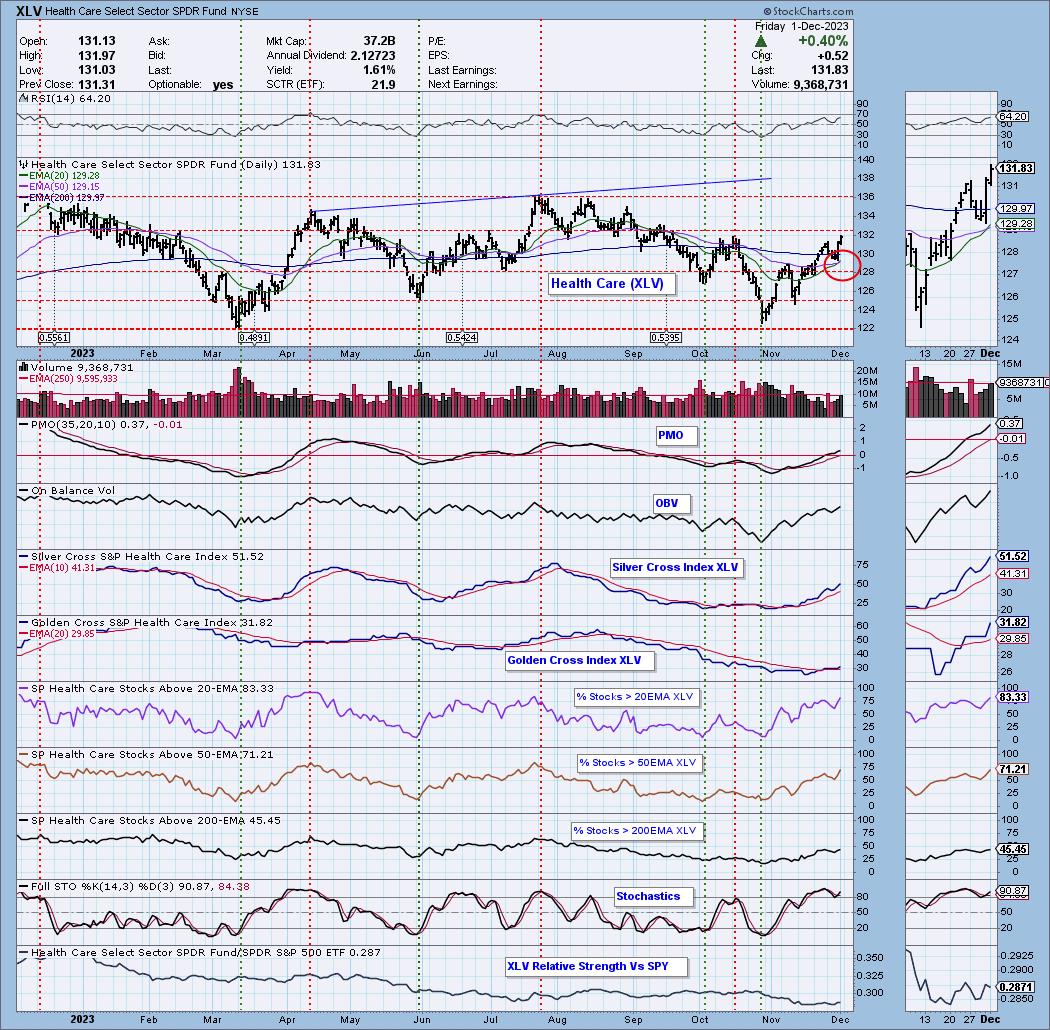Click the 0.5561 value box
This screenshot has width=1050, height=1030.
click(54, 338)
